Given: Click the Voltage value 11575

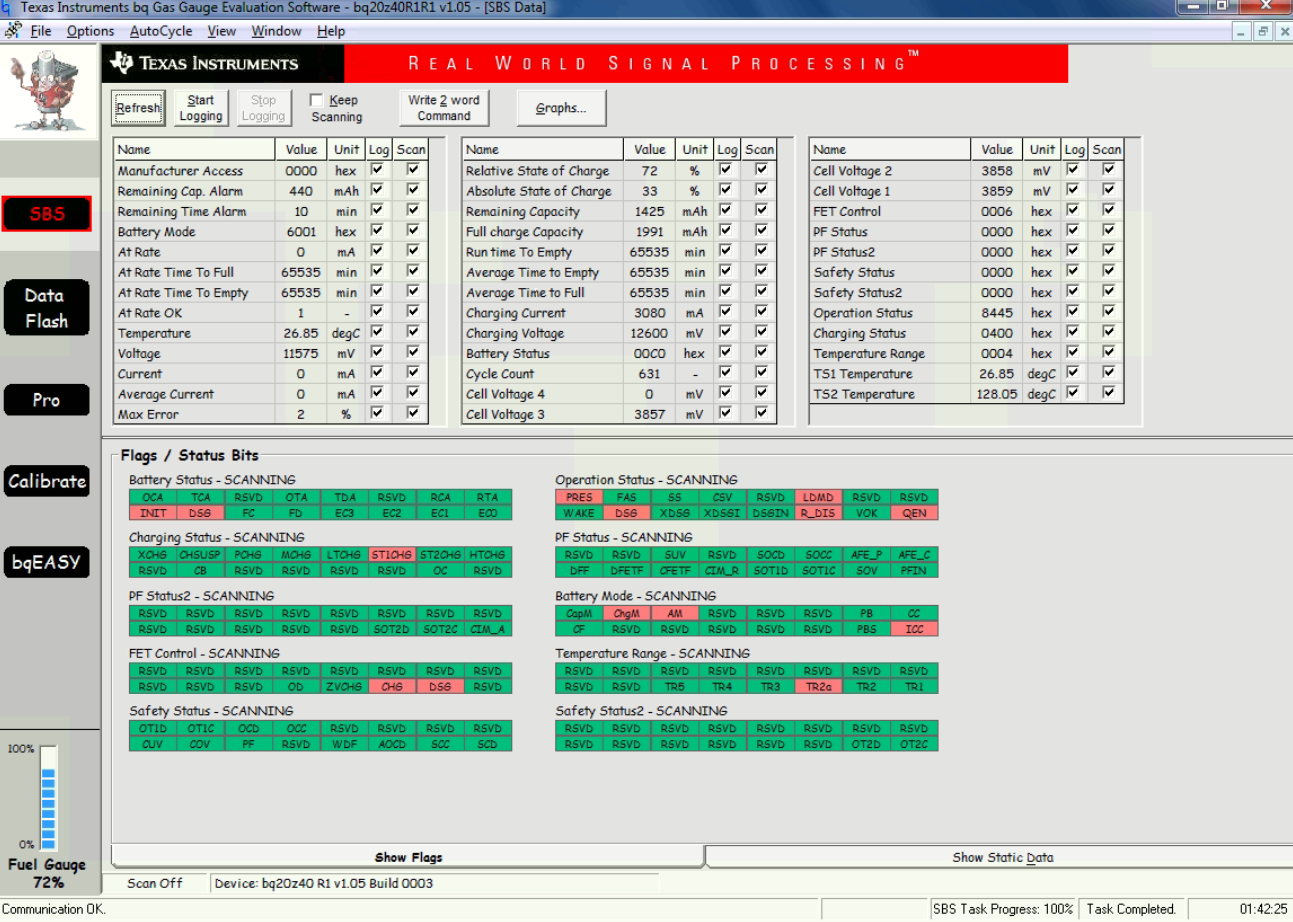Looking at the screenshot, I should (301, 354).
